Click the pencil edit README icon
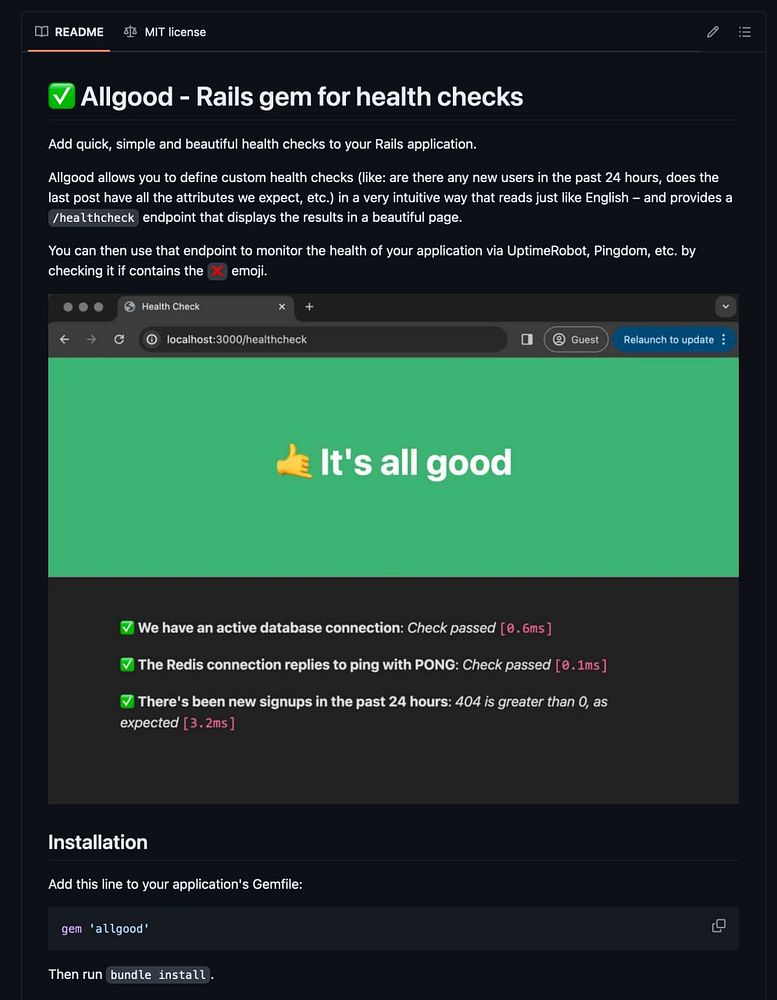Image resolution: width=777 pixels, height=1000 pixels. point(713,32)
